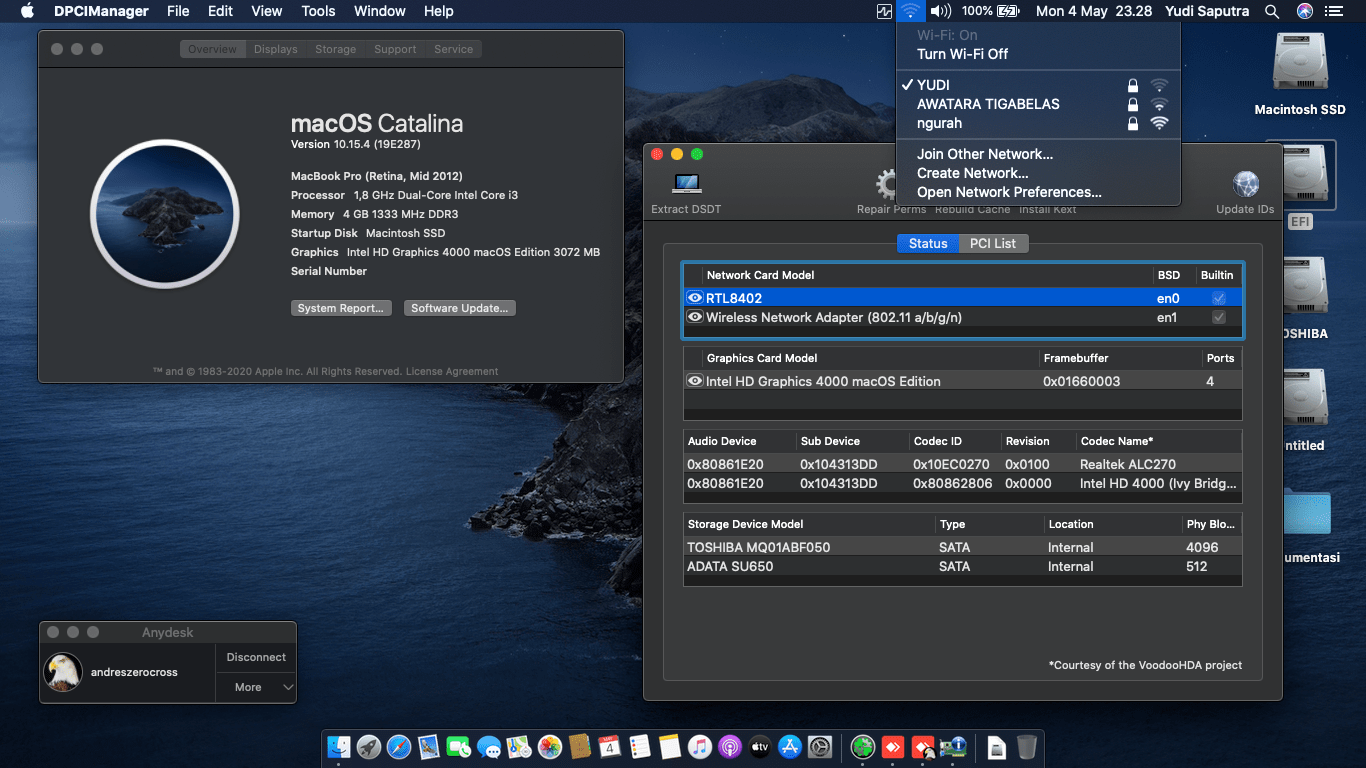
Task: Expand the More dropdown in Anydesk
Action: (x=256, y=687)
